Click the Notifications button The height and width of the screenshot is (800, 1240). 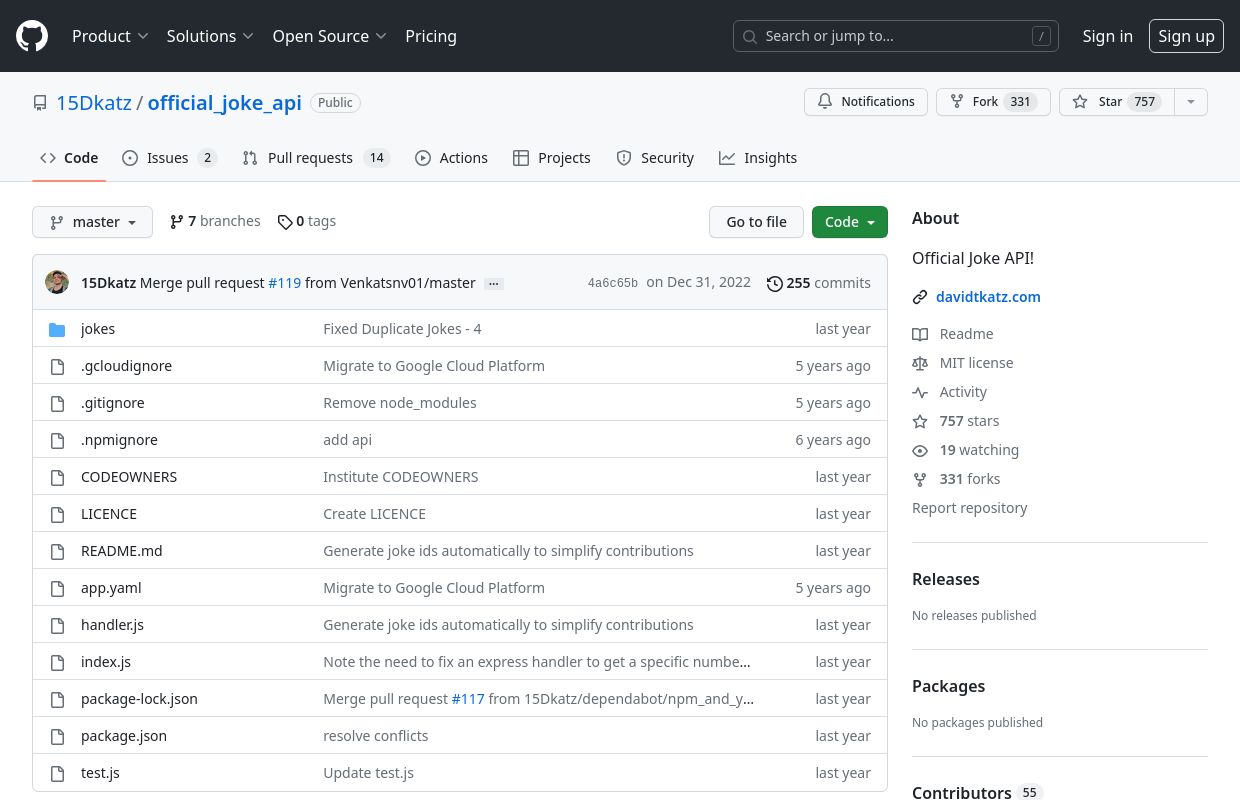(x=866, y=102)
